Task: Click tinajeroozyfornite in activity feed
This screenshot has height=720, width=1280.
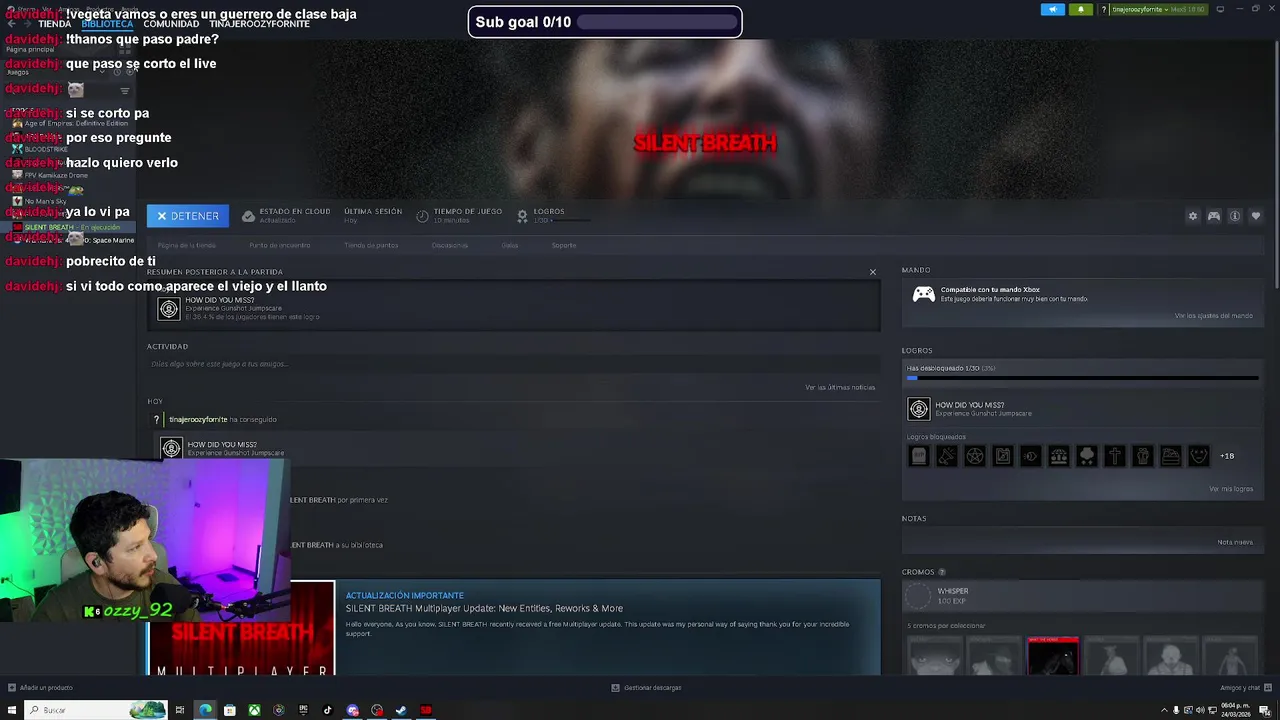Action: tap(198, 420)
